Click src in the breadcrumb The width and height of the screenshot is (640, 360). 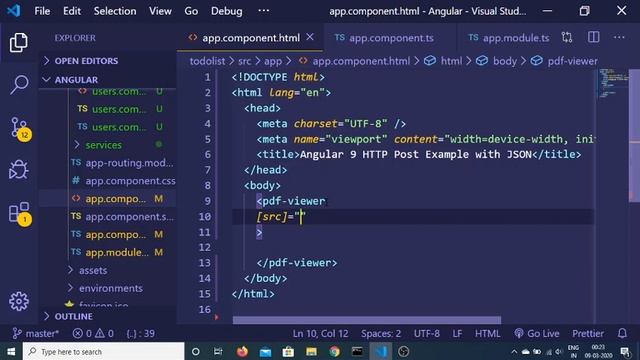coord(244,61)
